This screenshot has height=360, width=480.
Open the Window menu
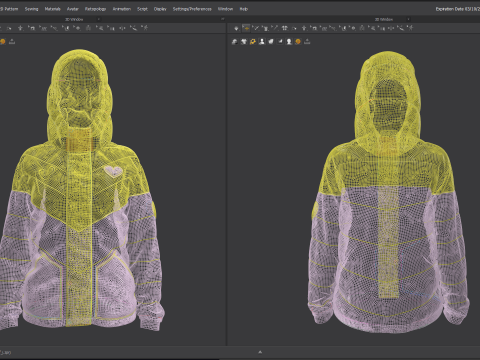(225, 9)
